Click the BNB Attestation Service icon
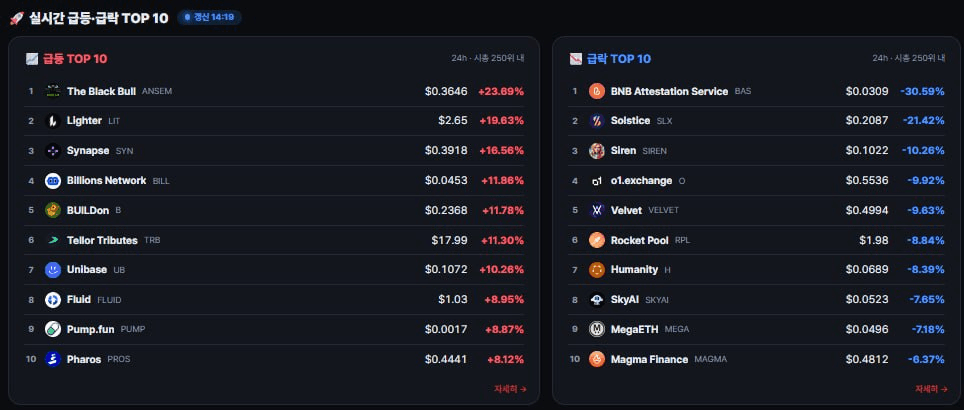The width and height of the screenshot is (964, 410). [x=597, y=91]
